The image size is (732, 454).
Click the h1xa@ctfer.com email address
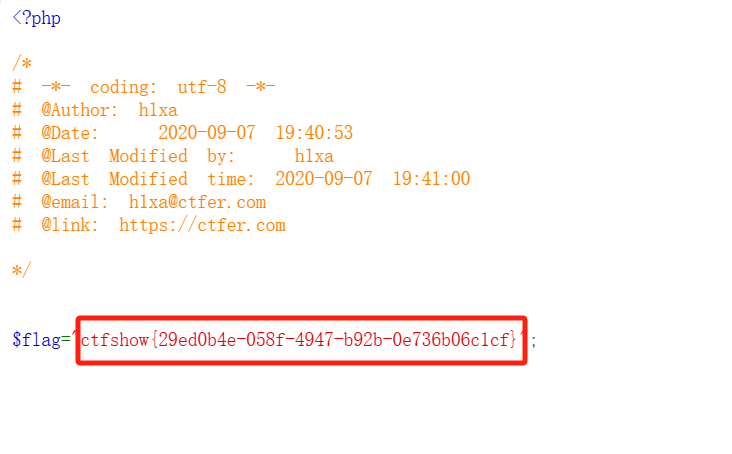coord(197,202)
